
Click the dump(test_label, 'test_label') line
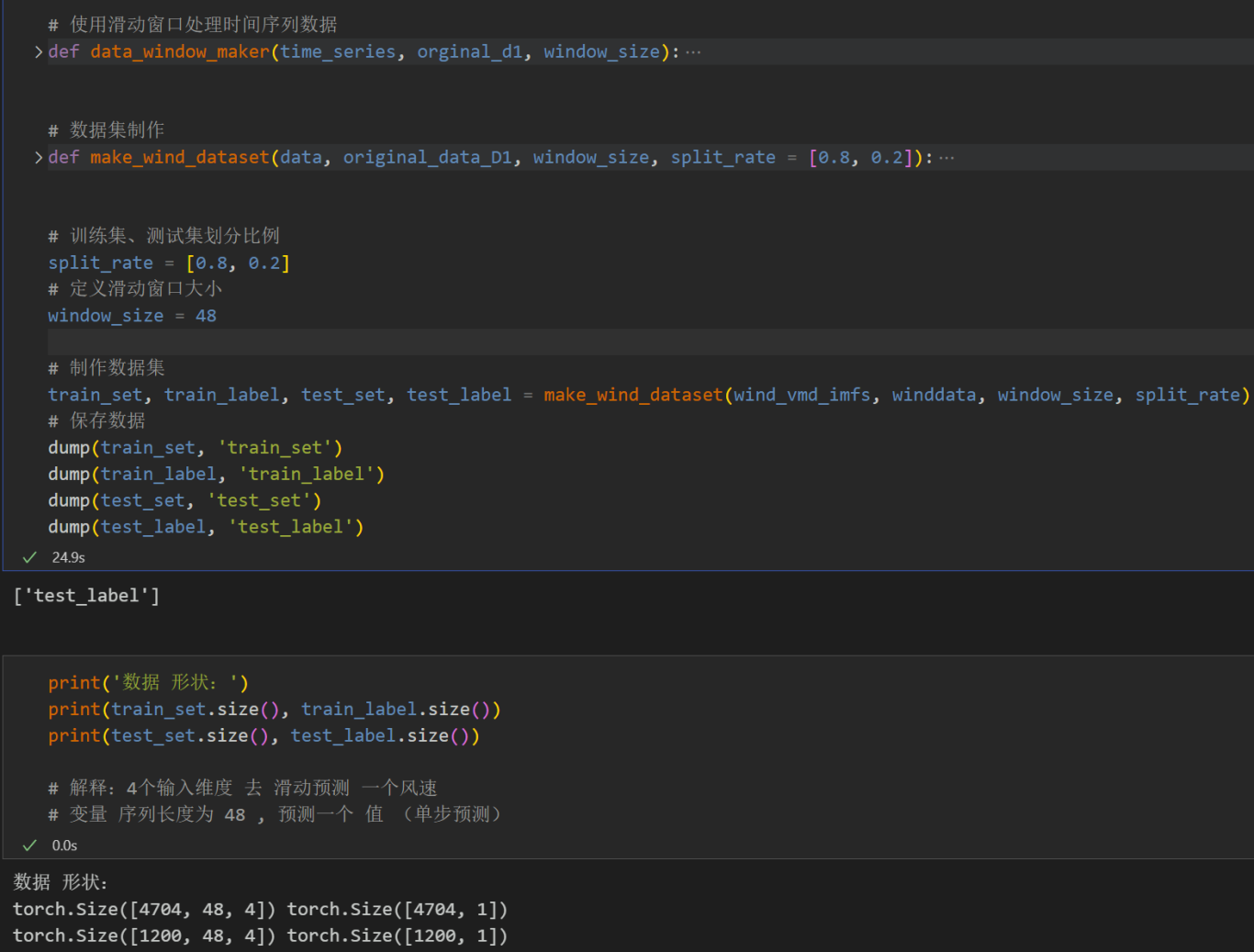click(206, 527)
